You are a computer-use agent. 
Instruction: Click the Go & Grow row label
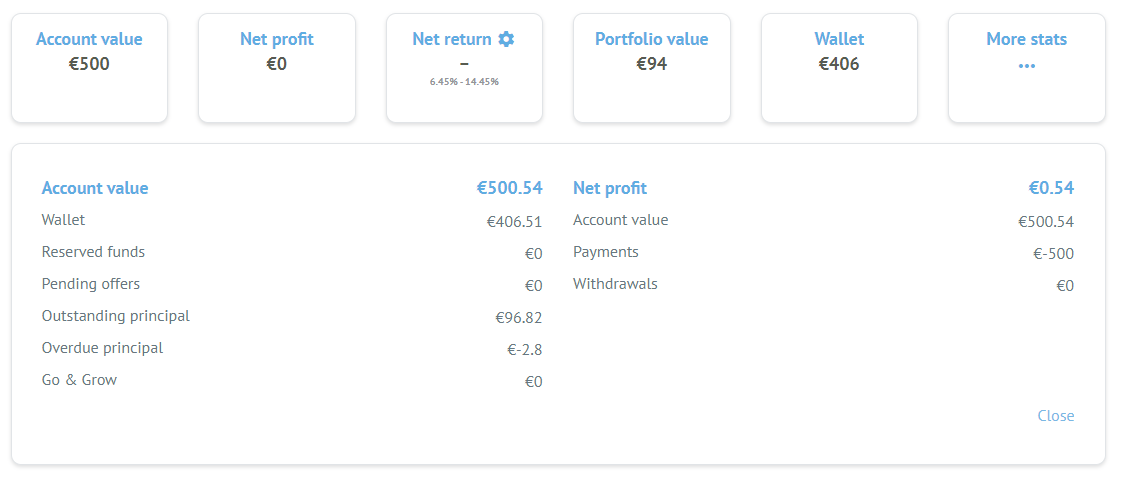(x=79, y=380)
